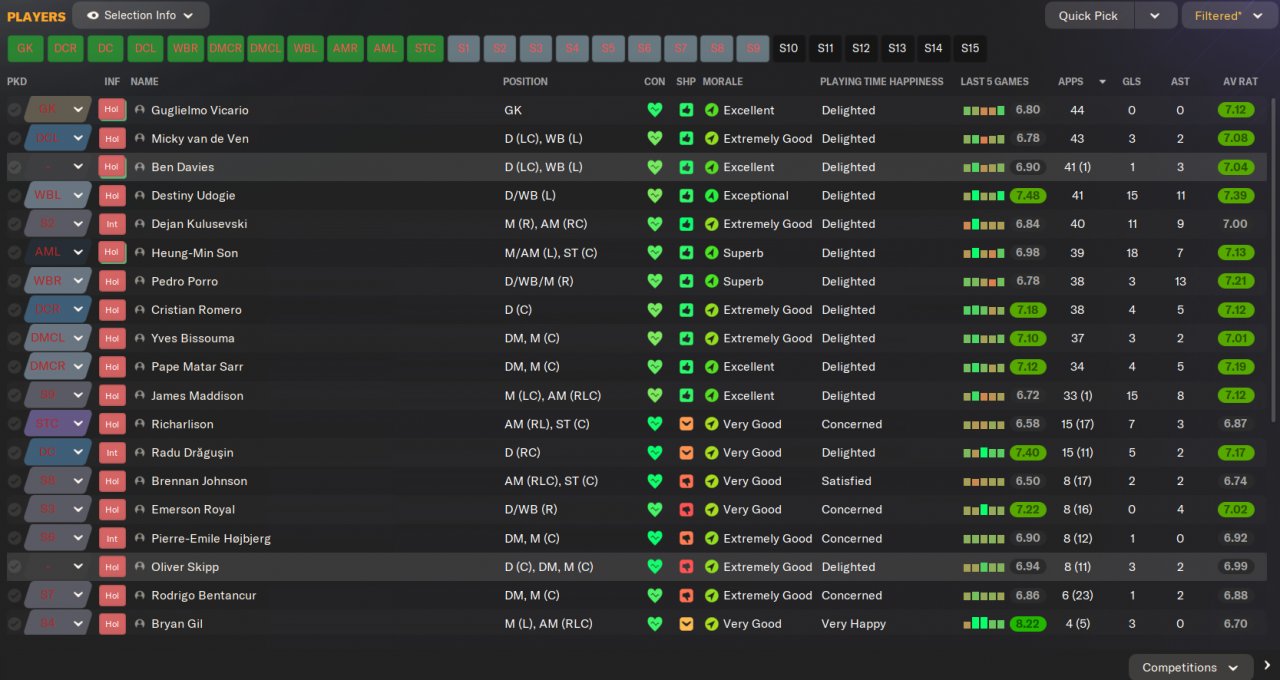Click Guglielmo Vicario's condition heart icon

click(655, 110)
